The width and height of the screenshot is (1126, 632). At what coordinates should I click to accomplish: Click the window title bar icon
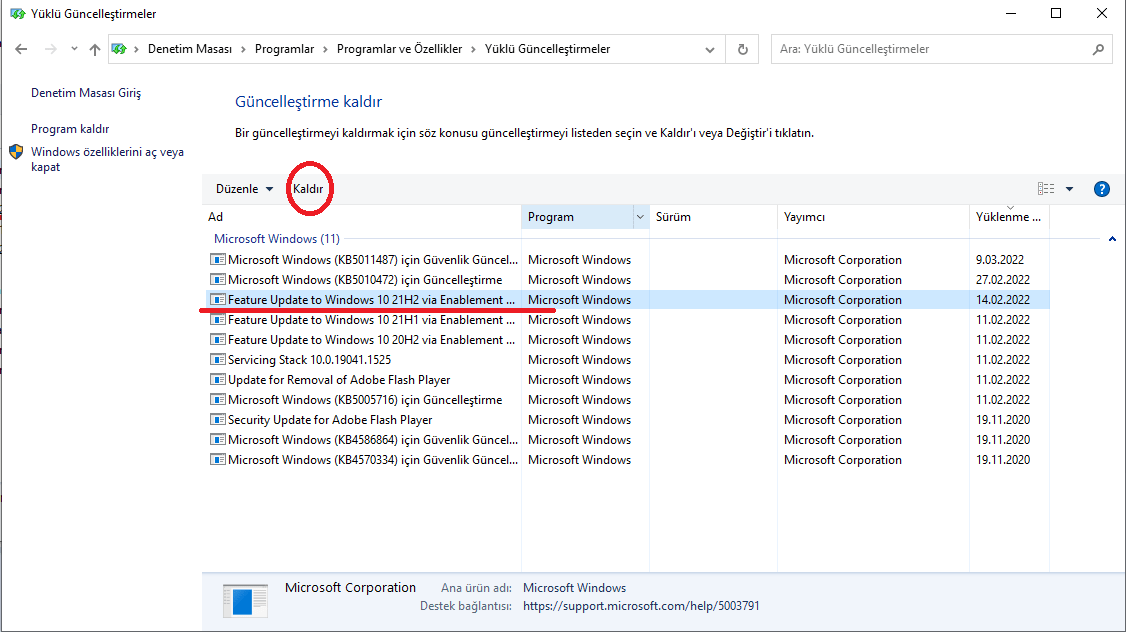pos(17,14)
